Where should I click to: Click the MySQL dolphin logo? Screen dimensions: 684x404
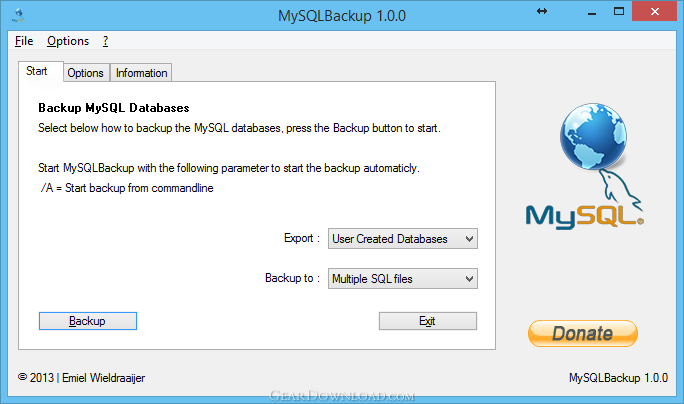tap(585, 199)
